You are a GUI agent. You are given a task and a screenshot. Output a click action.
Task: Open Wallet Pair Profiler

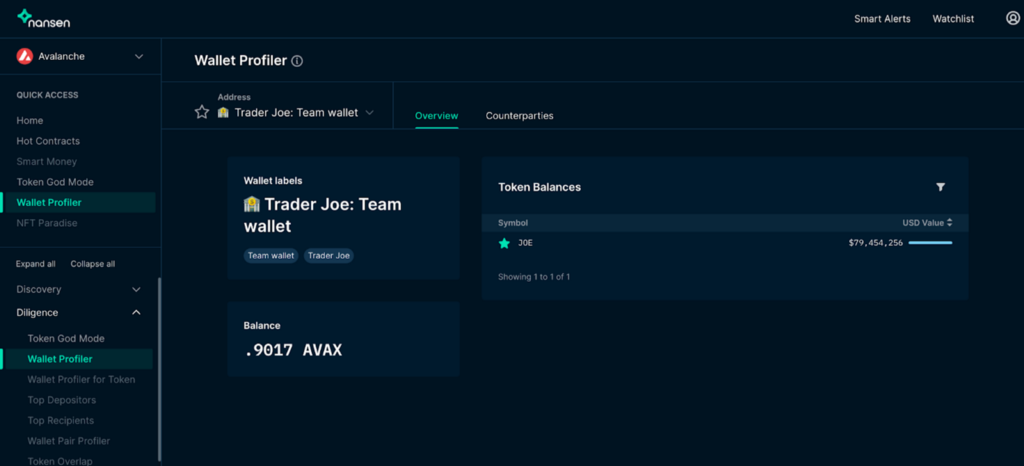pos(69,441)
